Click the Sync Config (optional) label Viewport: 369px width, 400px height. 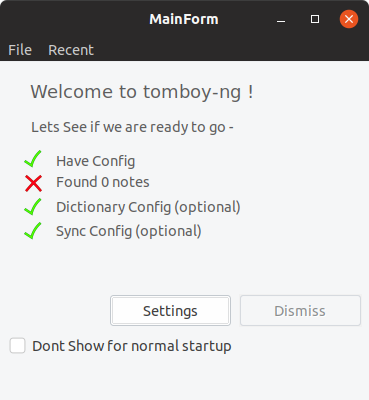[x=129, y=231]
